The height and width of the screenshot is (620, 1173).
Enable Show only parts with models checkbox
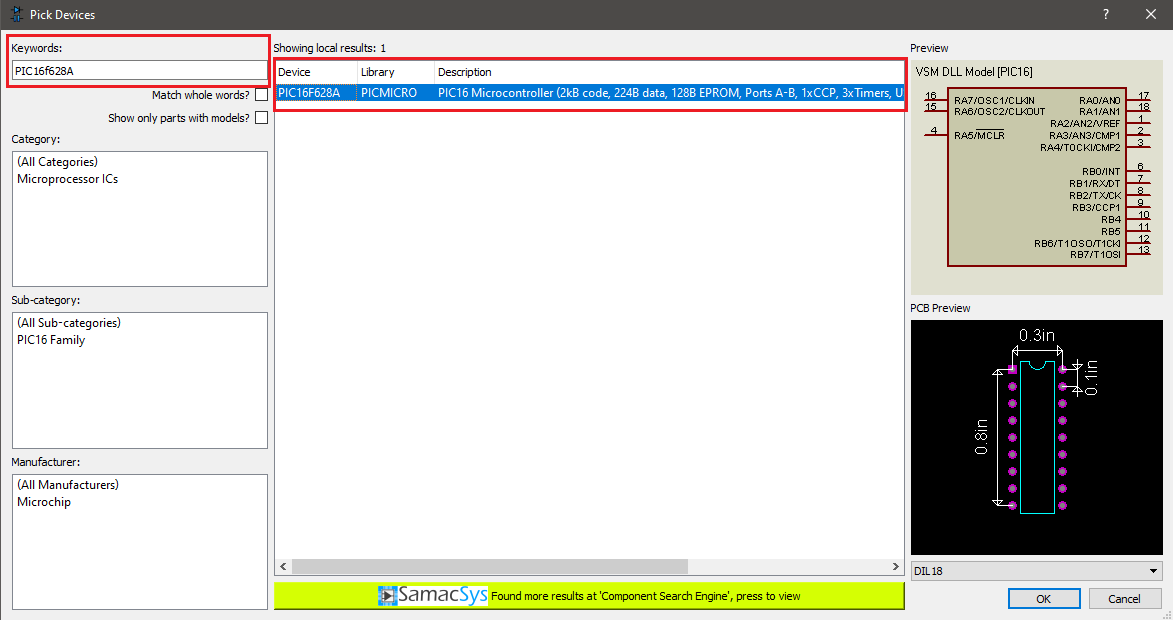click(x=261, y=118)
